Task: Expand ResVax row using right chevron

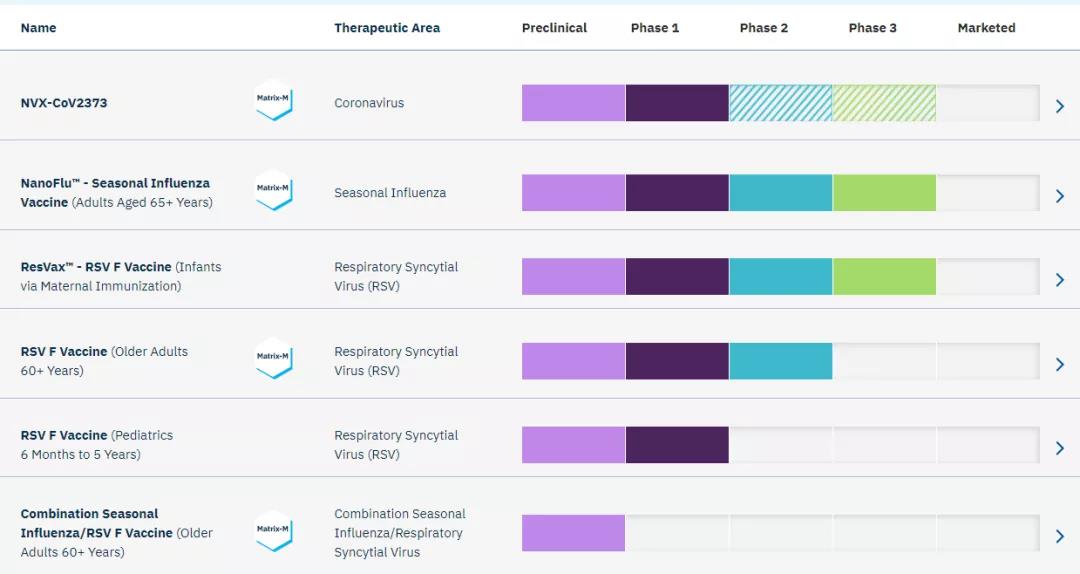Action: (1060, 280)
